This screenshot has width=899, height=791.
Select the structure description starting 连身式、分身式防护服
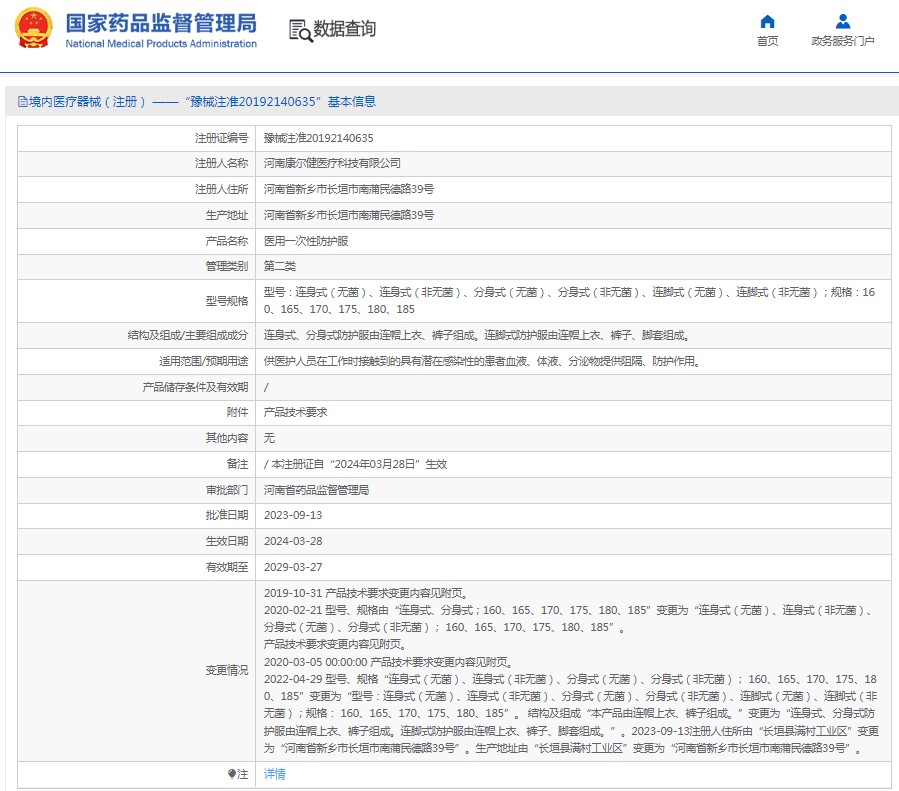(x=477, y=335)
